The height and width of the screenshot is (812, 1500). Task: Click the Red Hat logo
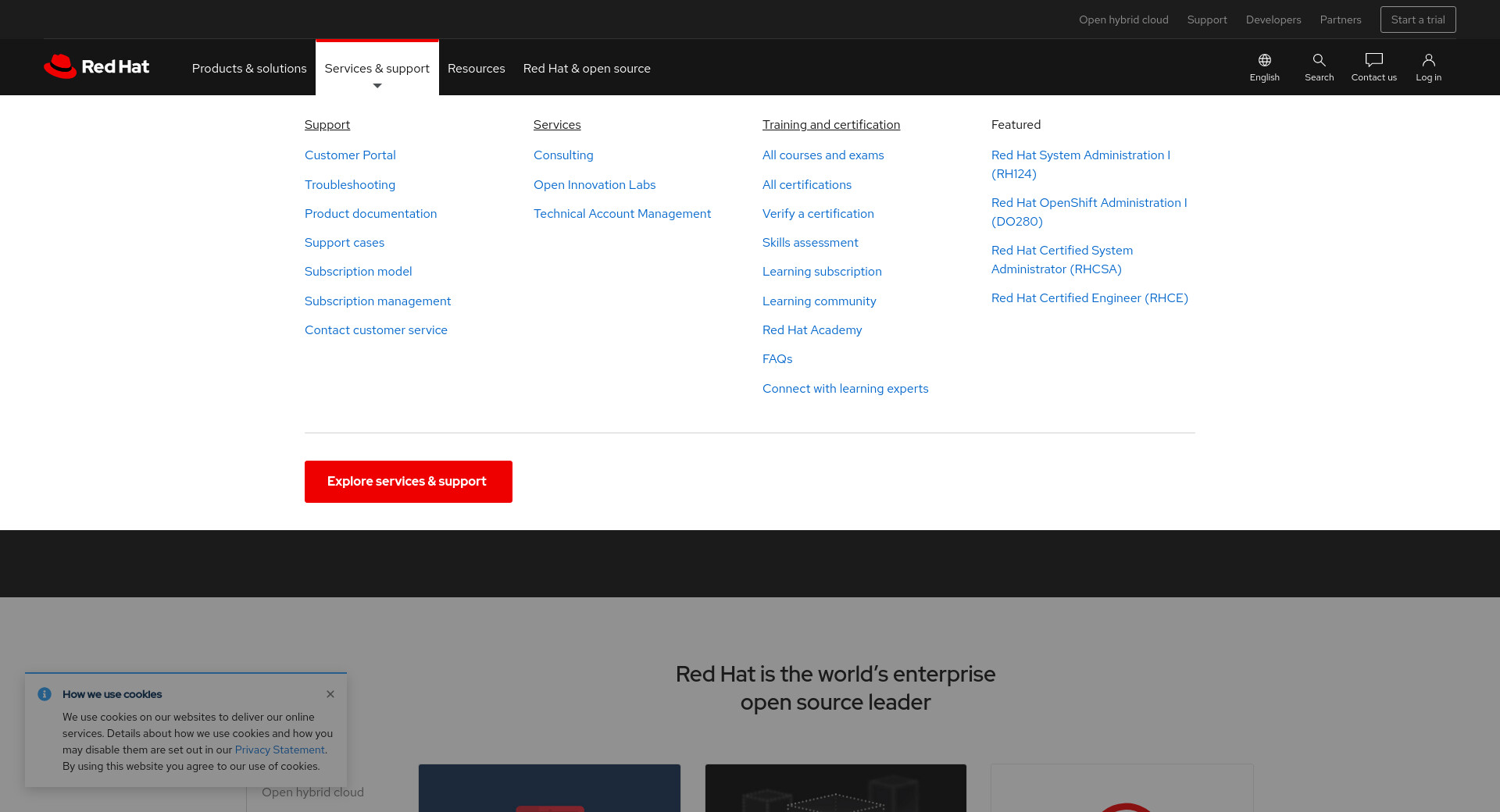point(96,67)
